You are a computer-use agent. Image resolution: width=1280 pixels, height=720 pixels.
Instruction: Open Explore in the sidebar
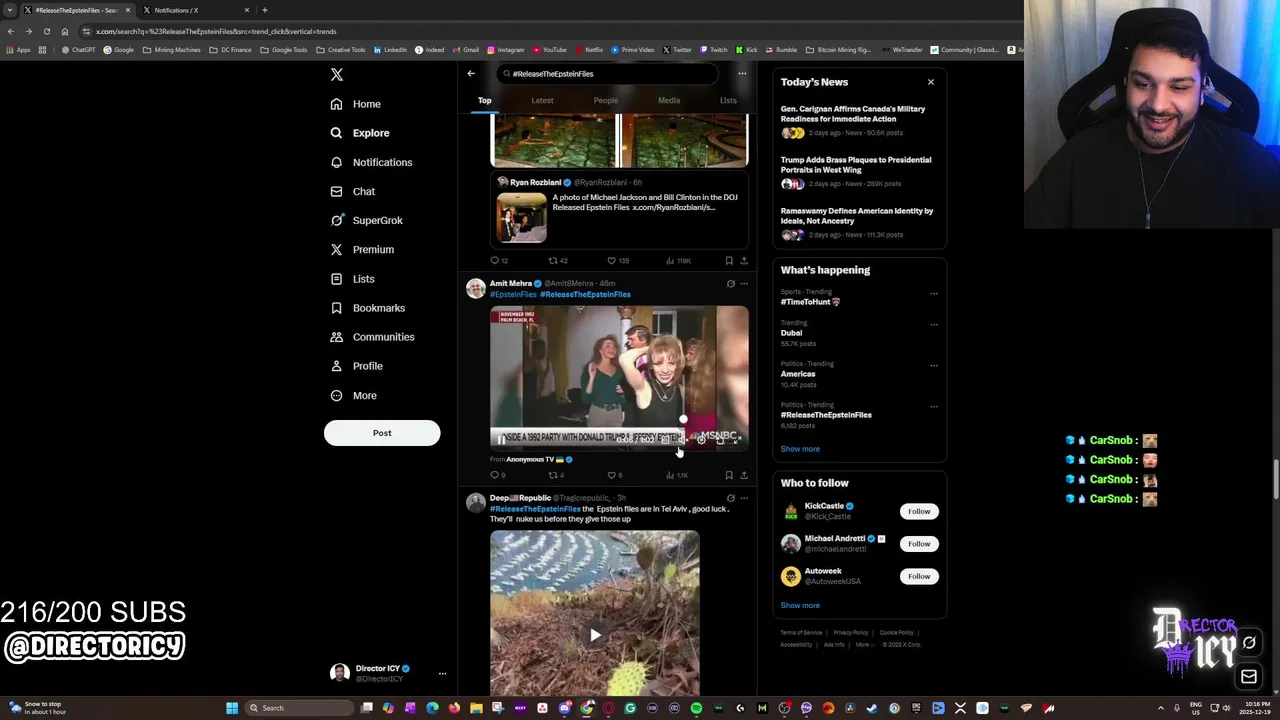pos(360,133)
